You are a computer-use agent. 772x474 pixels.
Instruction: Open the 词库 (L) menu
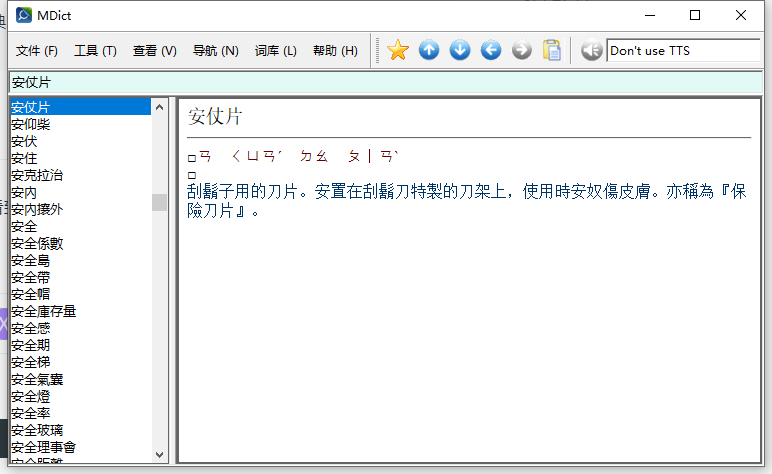point(275,51)
